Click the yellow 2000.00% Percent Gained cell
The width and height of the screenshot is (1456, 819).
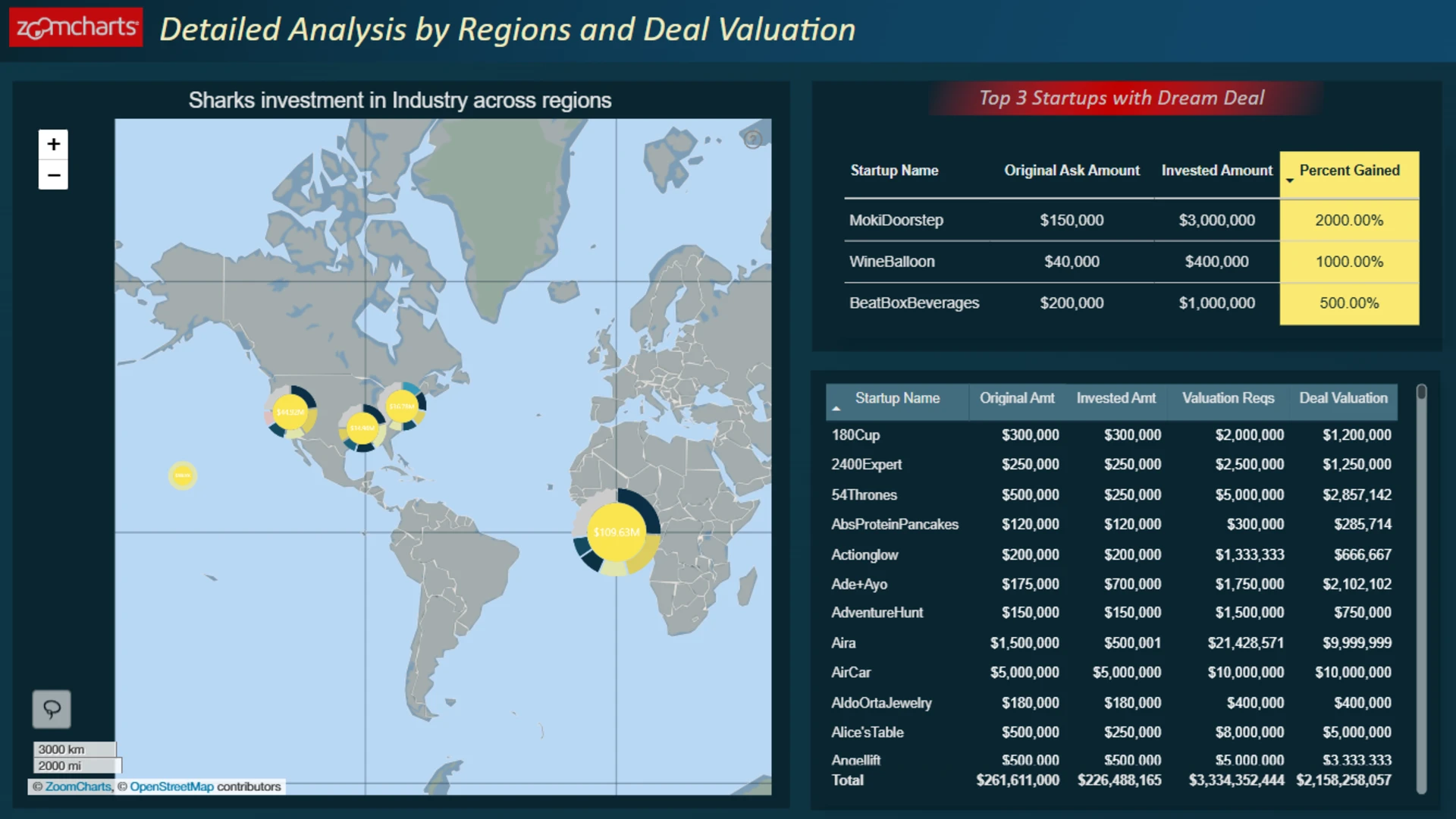tap(1349, 220)
